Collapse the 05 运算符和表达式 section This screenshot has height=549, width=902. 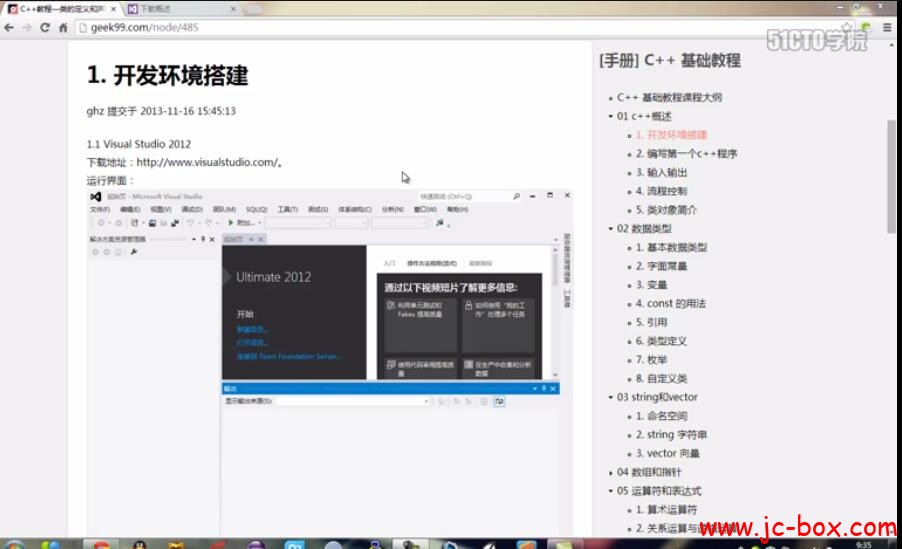pyautogui.click(x=610, y=491)
